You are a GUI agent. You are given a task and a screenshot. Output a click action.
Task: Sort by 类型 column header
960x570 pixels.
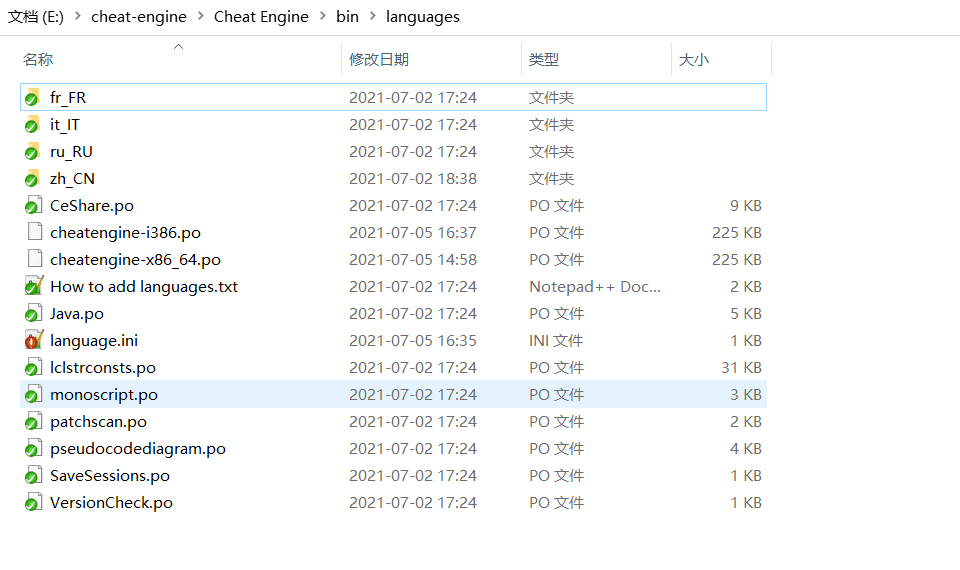click(x=544, y=59)
